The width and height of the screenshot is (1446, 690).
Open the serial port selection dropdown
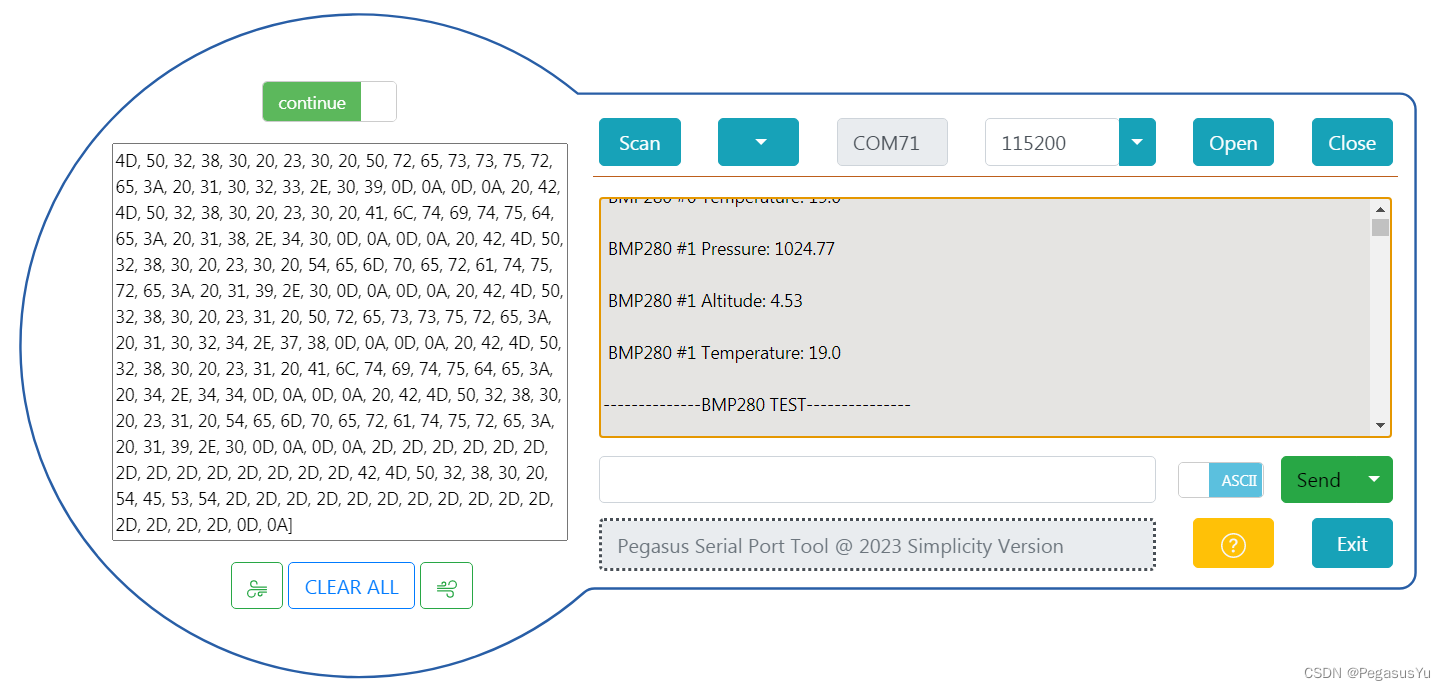pos(758,142)
